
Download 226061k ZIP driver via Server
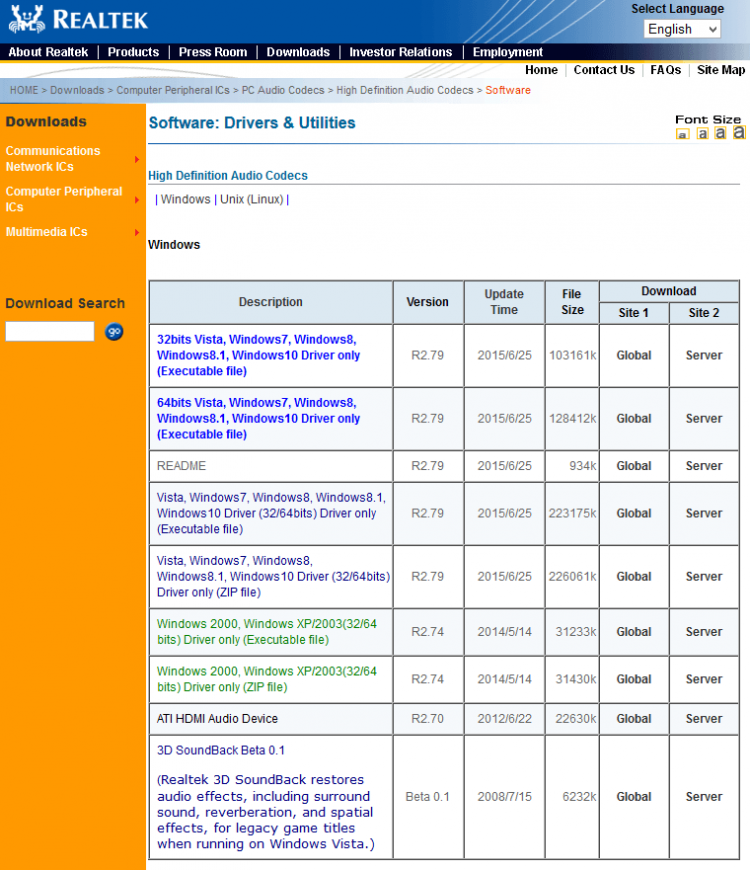(x=703, y=576)
